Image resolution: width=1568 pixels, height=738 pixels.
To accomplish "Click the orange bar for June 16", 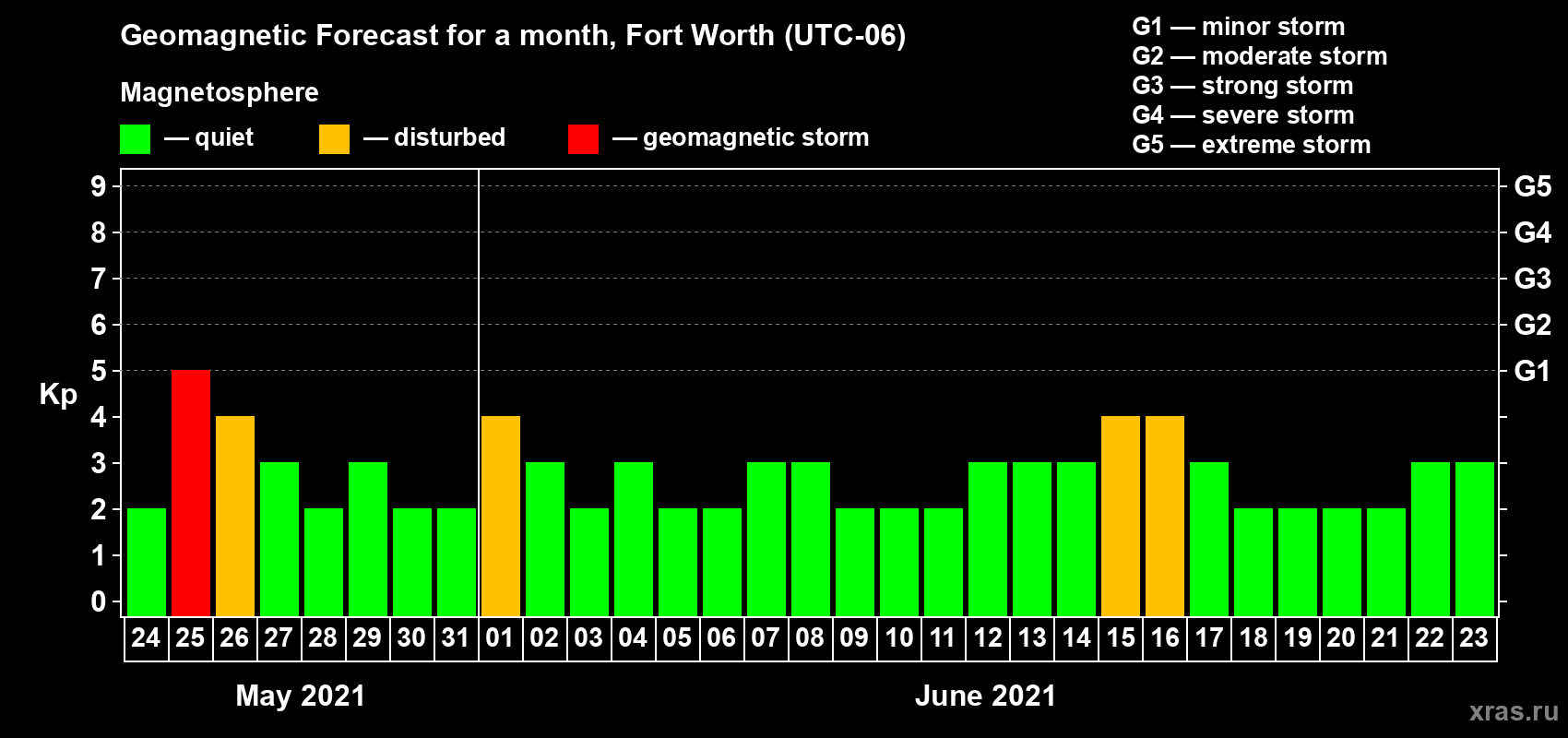I will tap(1165, 516).
